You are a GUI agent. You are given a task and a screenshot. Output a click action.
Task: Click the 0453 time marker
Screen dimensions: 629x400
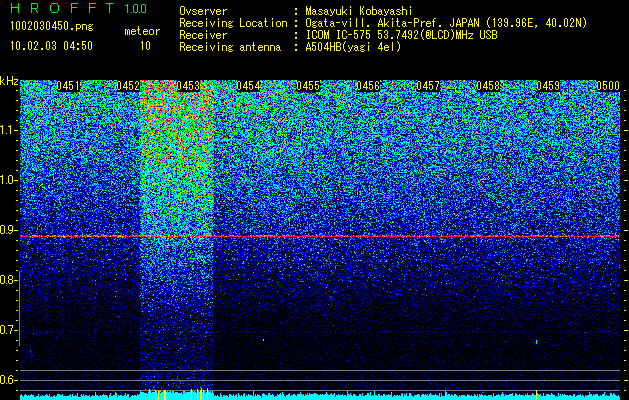tap(188, 86)
